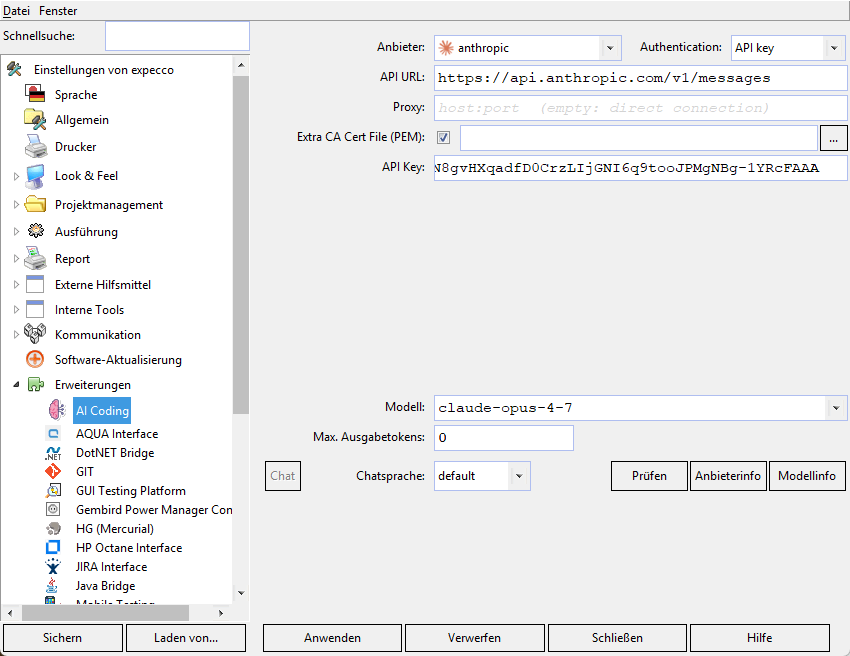The image size is (850, 656).
Task: Expand the Interne Tools tree node
Action: 16,309
